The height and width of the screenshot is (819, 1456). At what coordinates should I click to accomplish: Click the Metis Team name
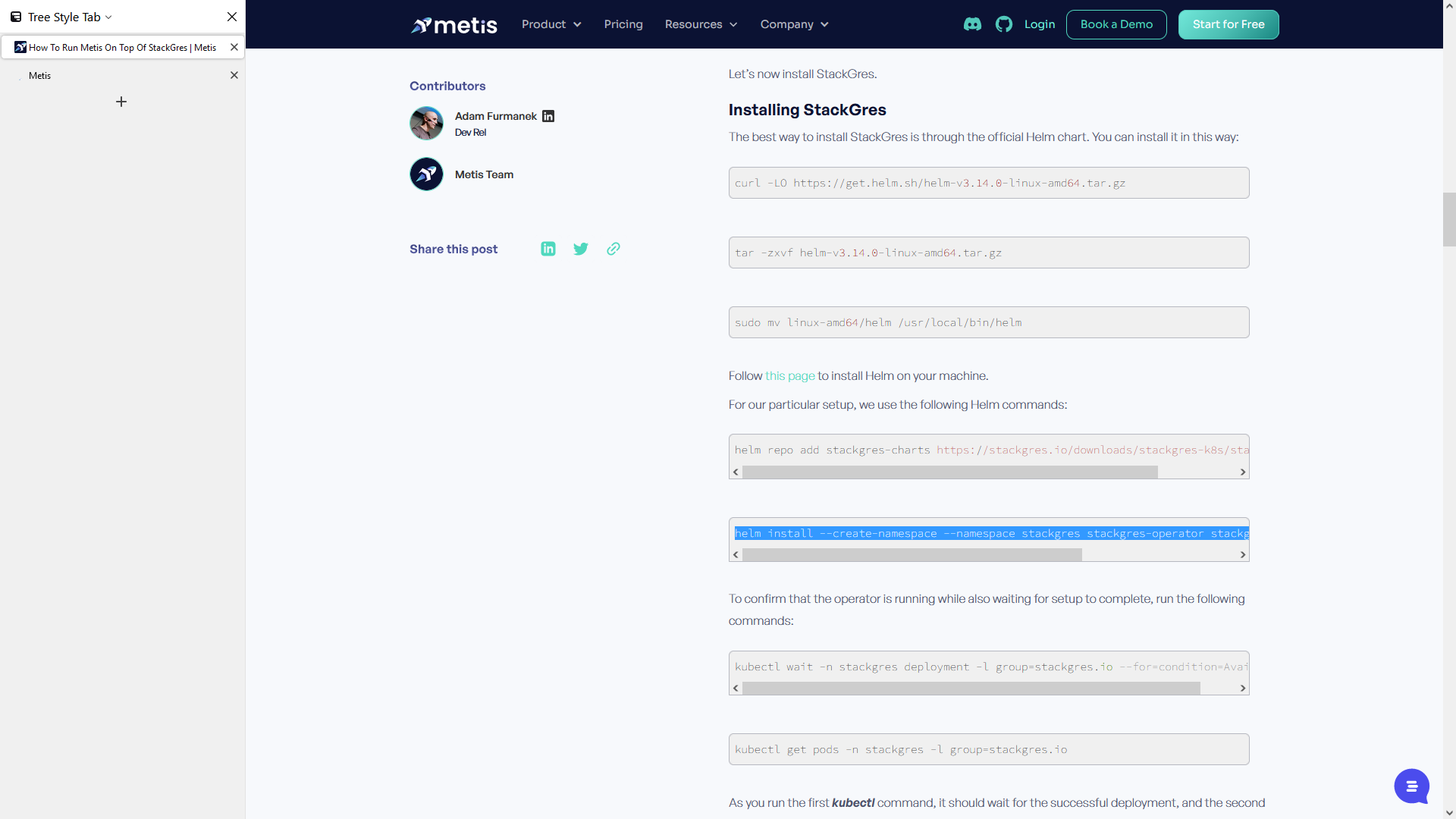(484, 174)
